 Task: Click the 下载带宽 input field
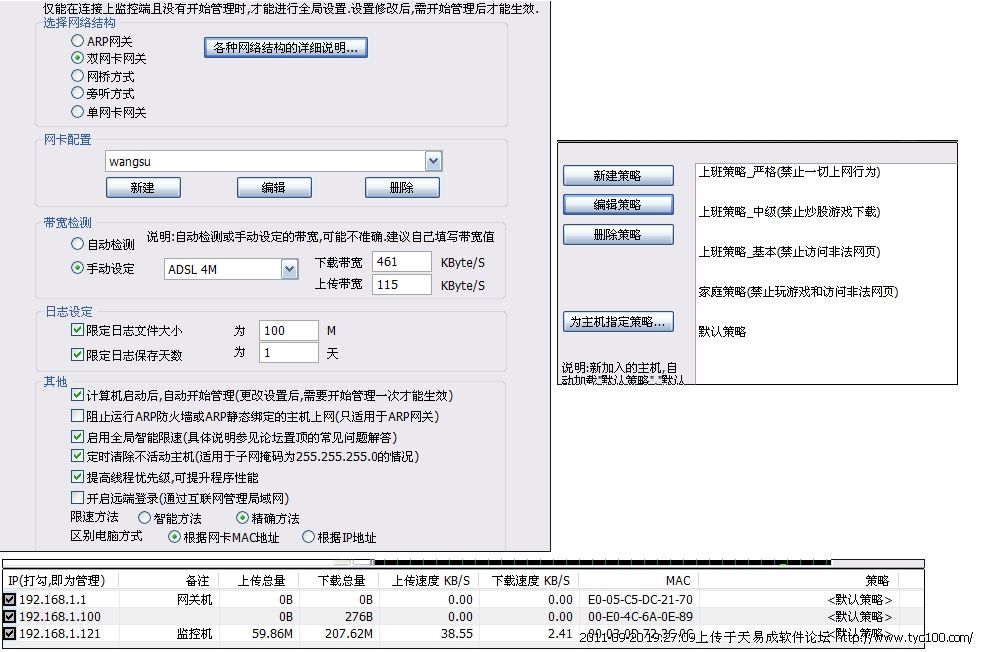coord(401,261)
